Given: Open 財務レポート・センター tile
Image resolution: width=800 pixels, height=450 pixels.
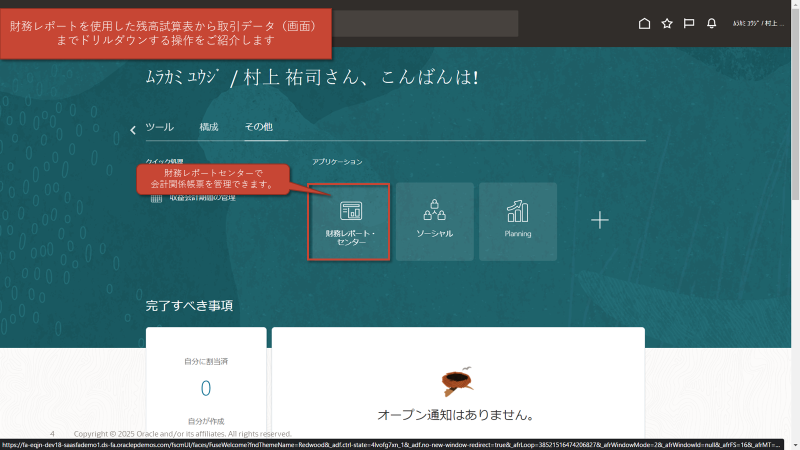Looking at the screenshot, I should tap(349, 222).
